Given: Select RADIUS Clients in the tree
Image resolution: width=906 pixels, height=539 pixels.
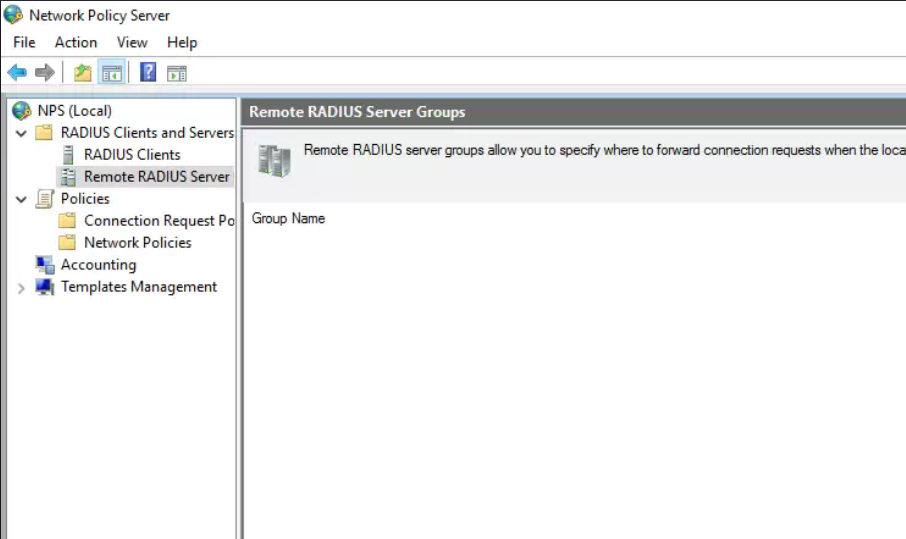Looking at the screenshot, I should (x=132, y=154).
